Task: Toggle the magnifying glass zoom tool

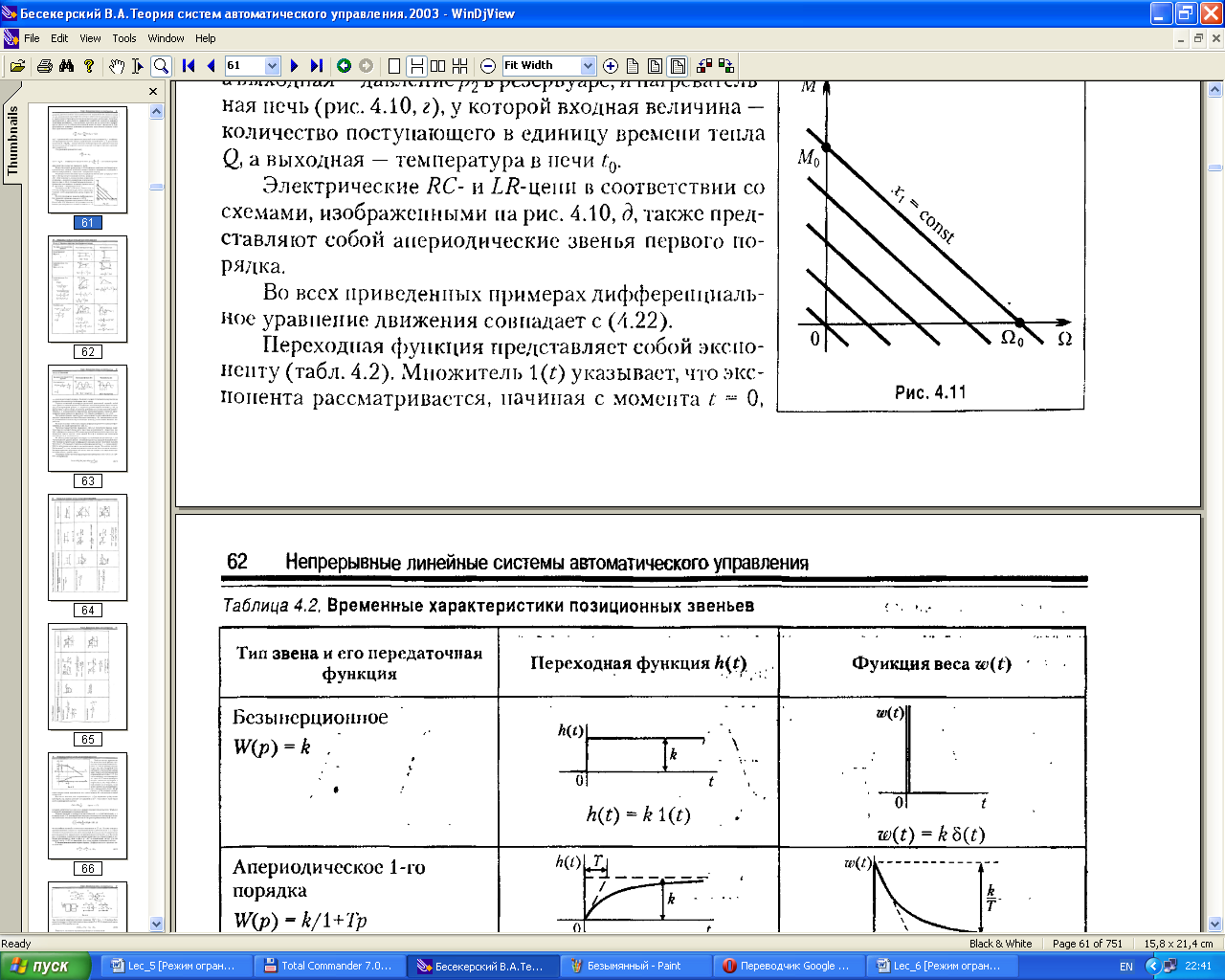Action: tap(161, 66)
